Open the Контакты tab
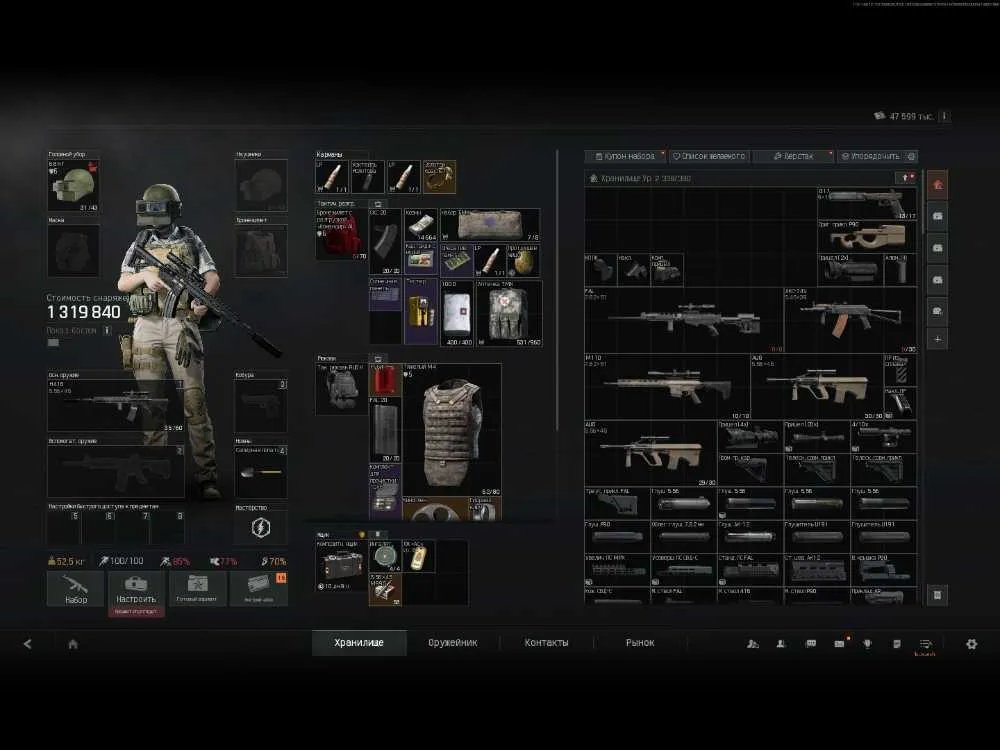 pyautogui.click(x=547, y=643)
